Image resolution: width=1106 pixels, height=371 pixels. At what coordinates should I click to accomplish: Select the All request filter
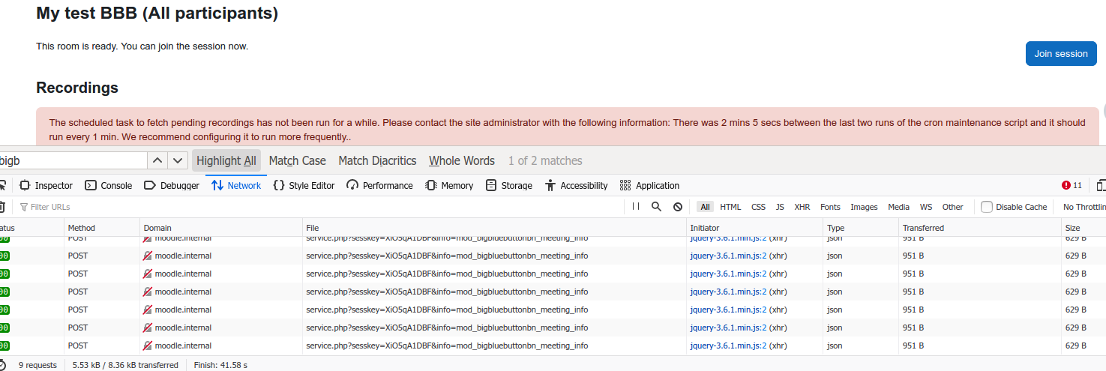pos(705,207)
